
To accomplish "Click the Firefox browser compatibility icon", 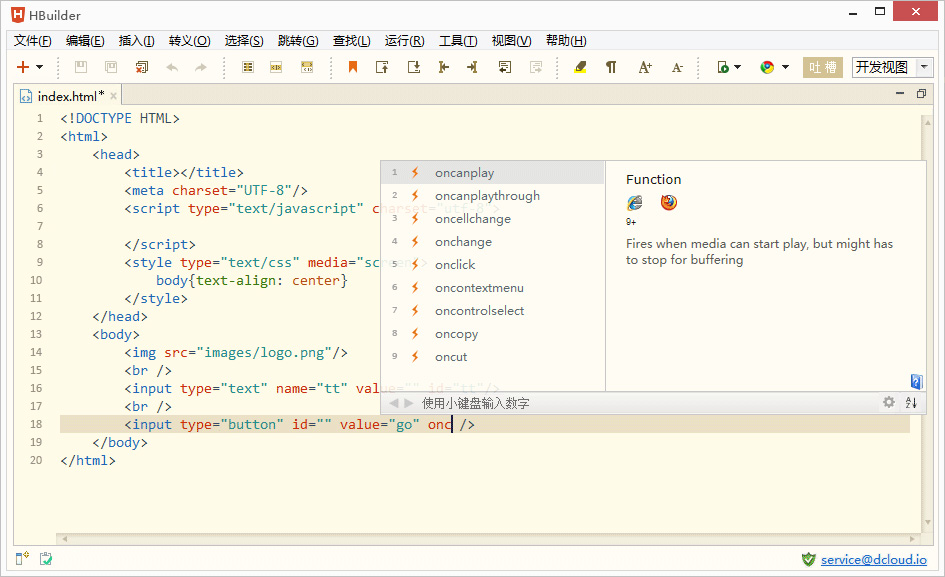I will 668,203.
